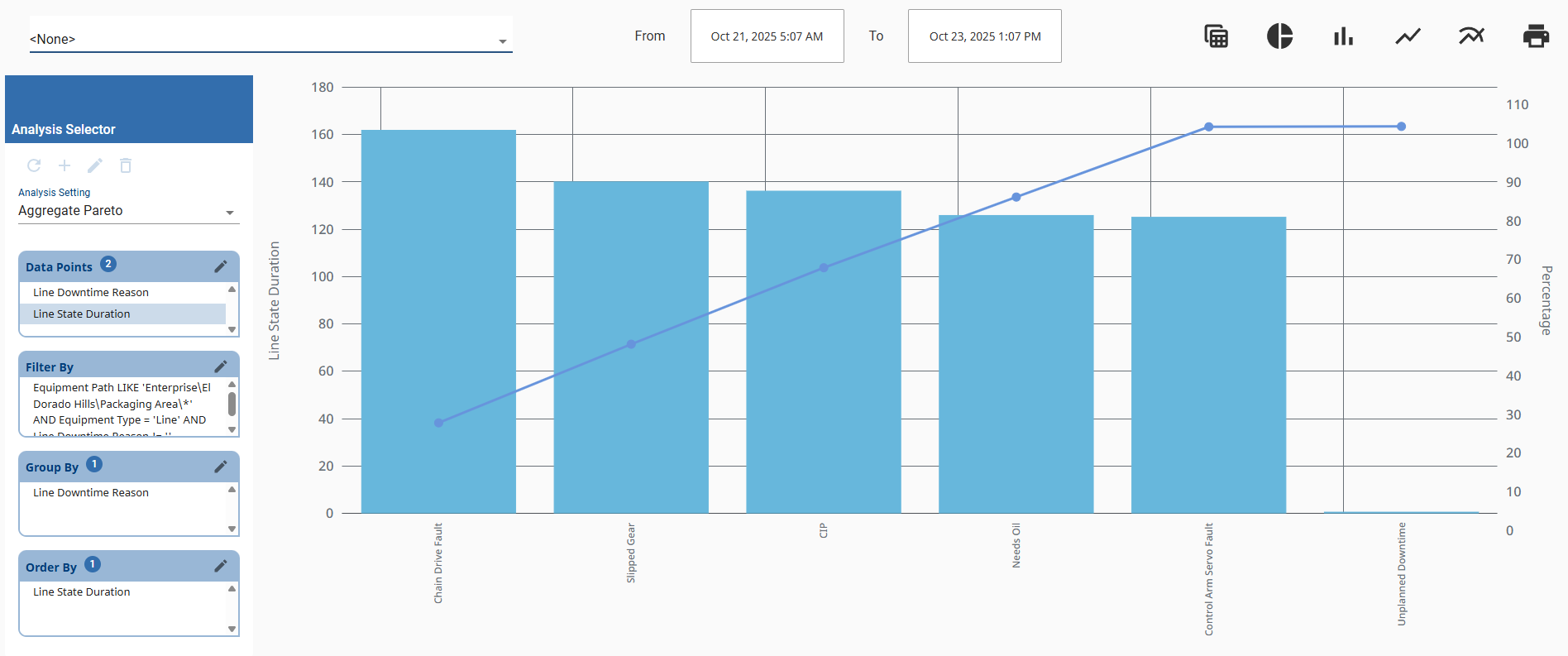Print the chart with printer icon
Image resolution: width=1568 pixels, height=656 pixels.
pyautogui.click(x=1536, y=36)
